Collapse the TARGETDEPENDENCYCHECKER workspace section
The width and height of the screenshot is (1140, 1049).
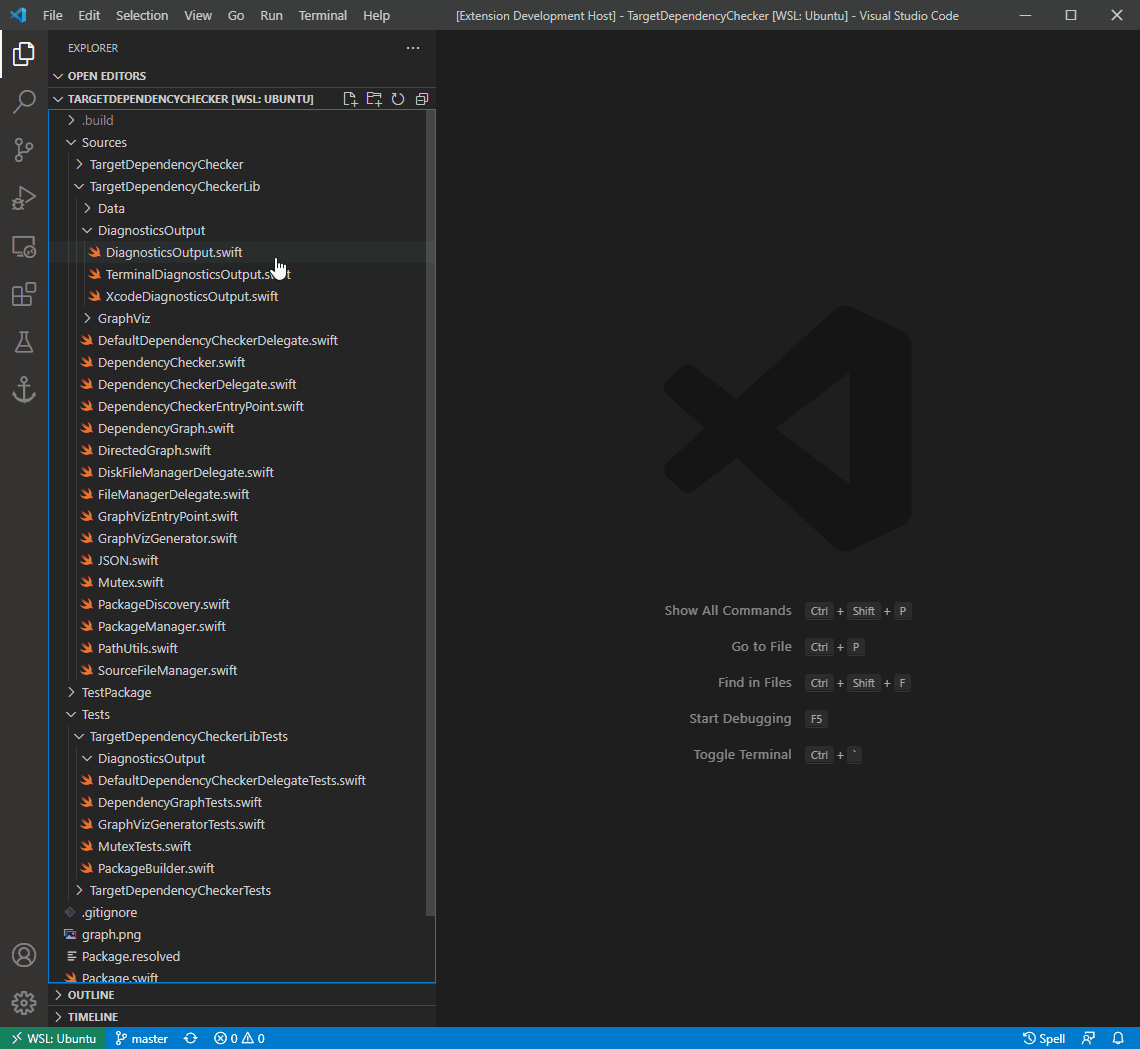[x=190, y=99]
